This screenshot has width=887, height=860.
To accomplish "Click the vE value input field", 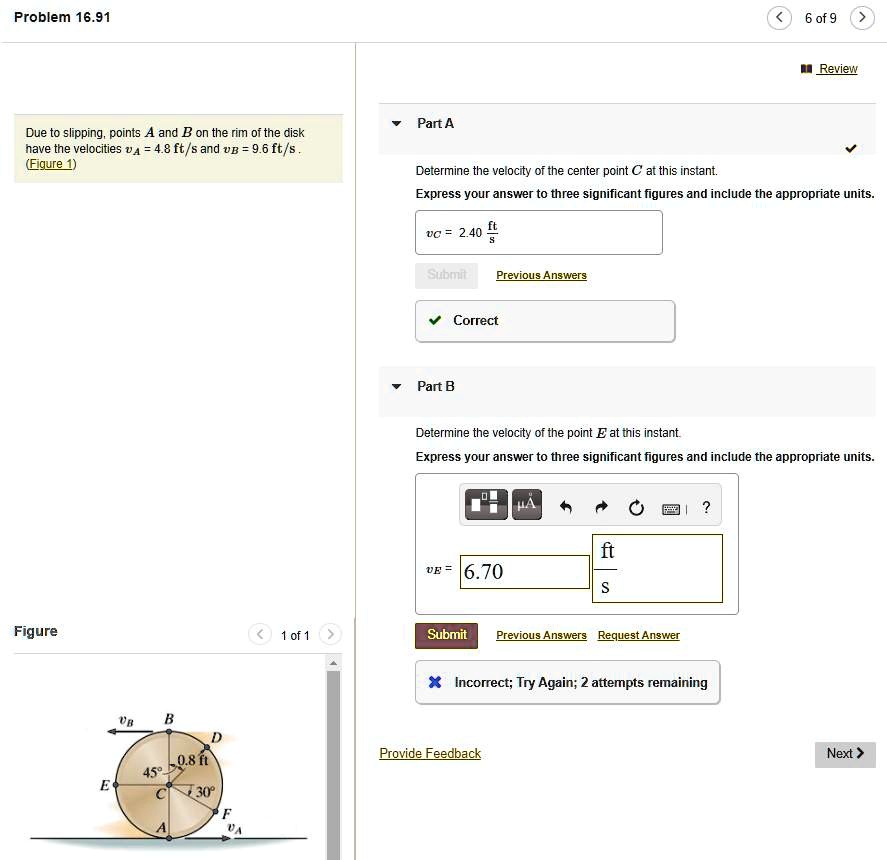I will pyautogui.click(x=525, y=571).
